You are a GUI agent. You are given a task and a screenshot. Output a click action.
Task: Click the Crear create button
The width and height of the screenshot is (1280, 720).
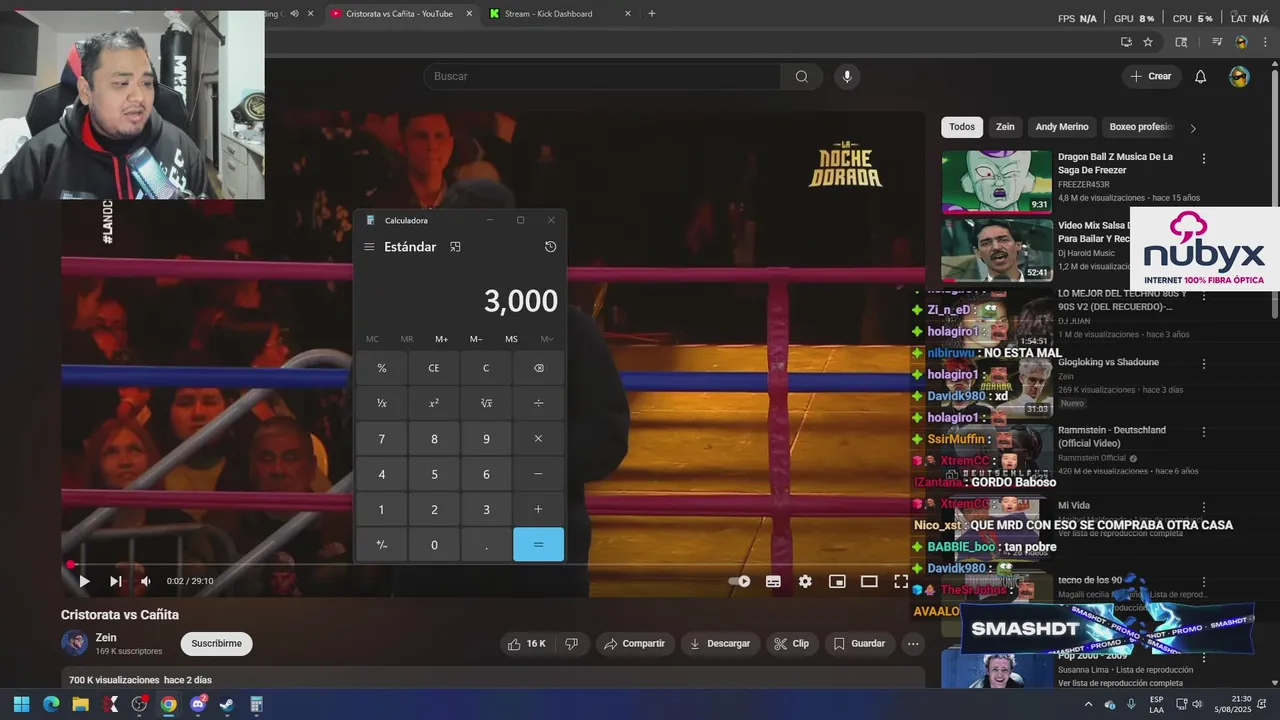point(1150,76)
